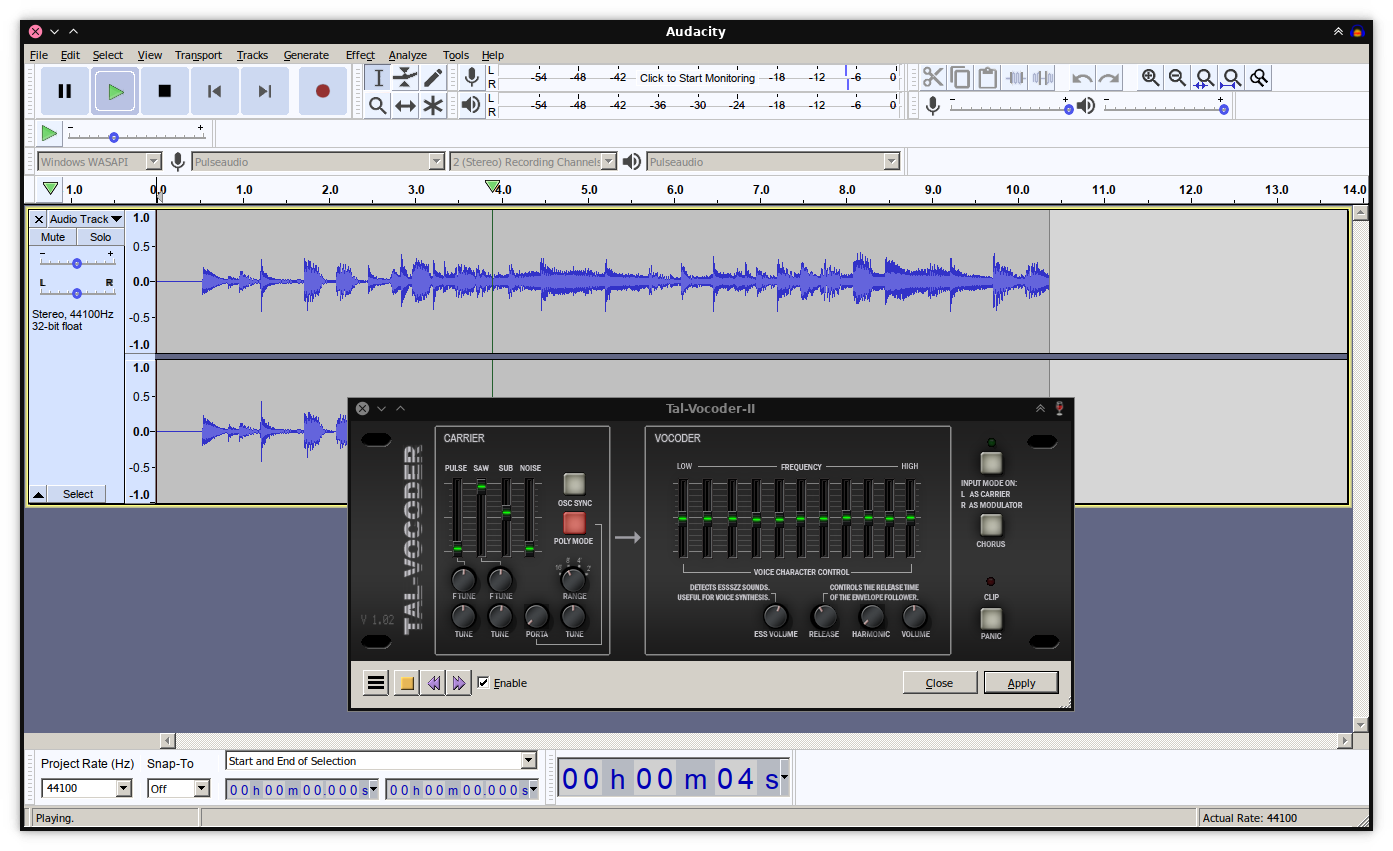Click the Trim audio icon
This screenshot has height=851, width=1393.
click(x=1015, y=78)
